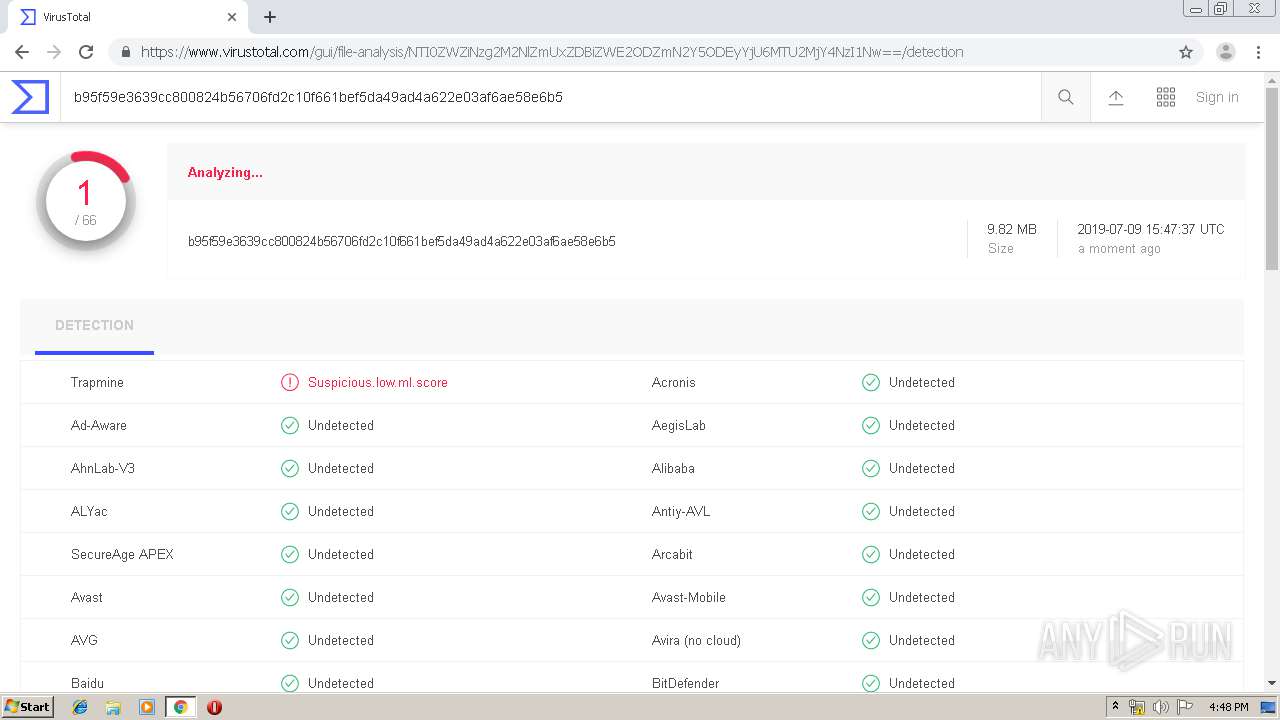This screenshot has width=1280, height=720.
Task: Click the URL address bar
Action: click(x=640, y=52)
